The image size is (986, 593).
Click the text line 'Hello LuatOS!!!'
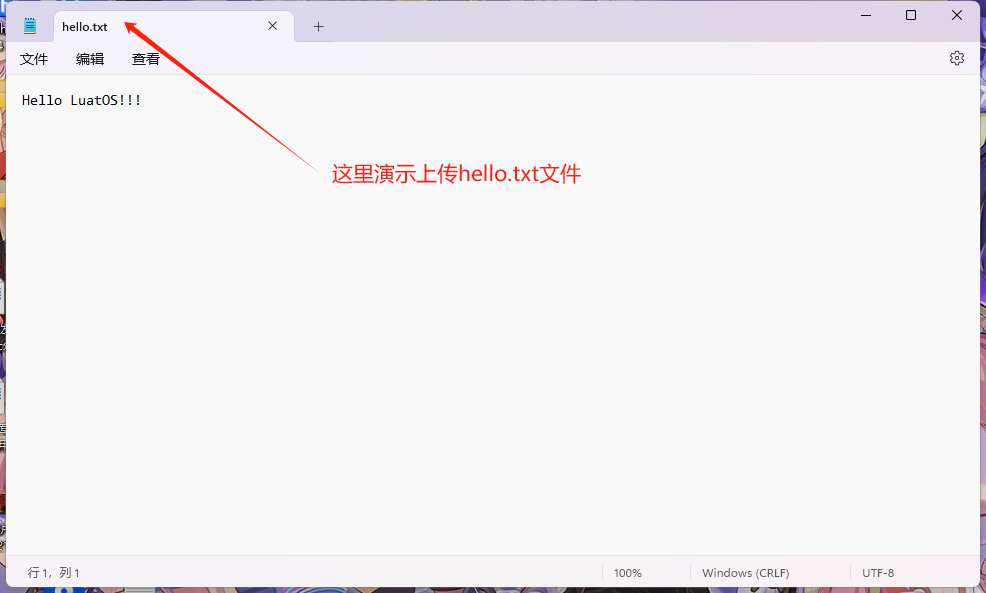click(82, 101)
